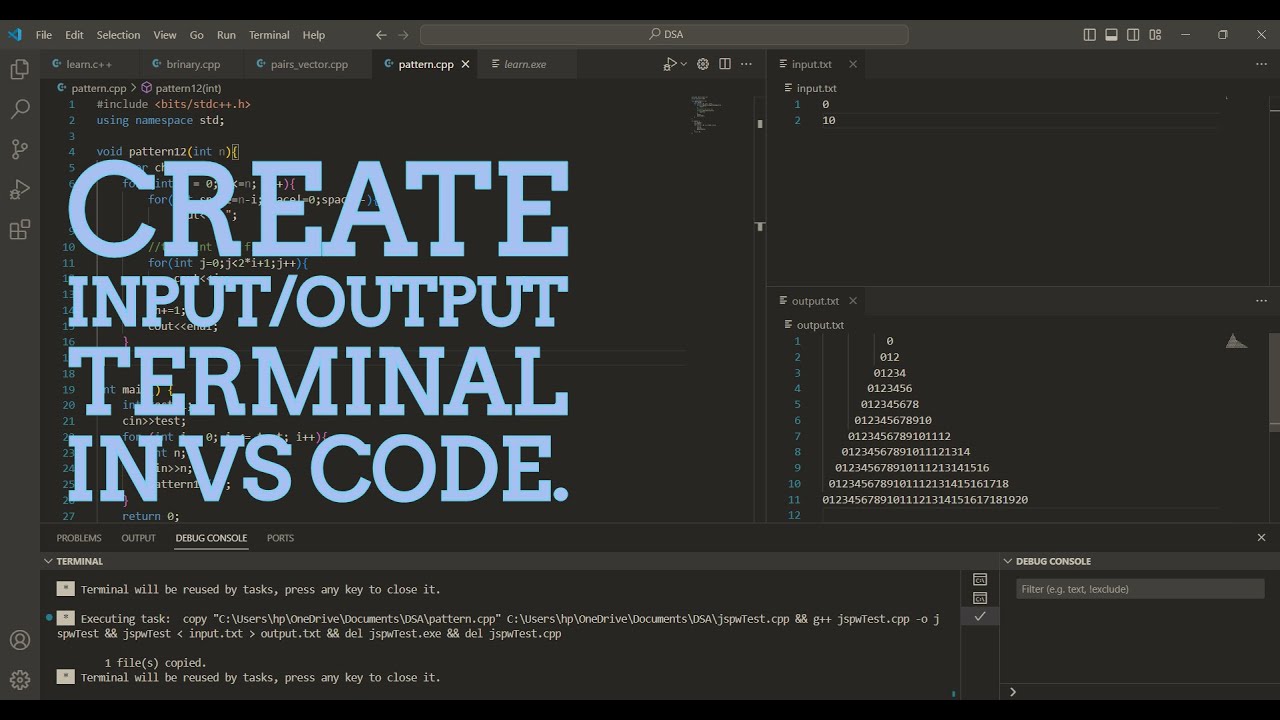The height and width of the screenshot is (720, 1280).
Task: Switch to pairs_vector.cpp tab
Action: click(x=308, y=64)
